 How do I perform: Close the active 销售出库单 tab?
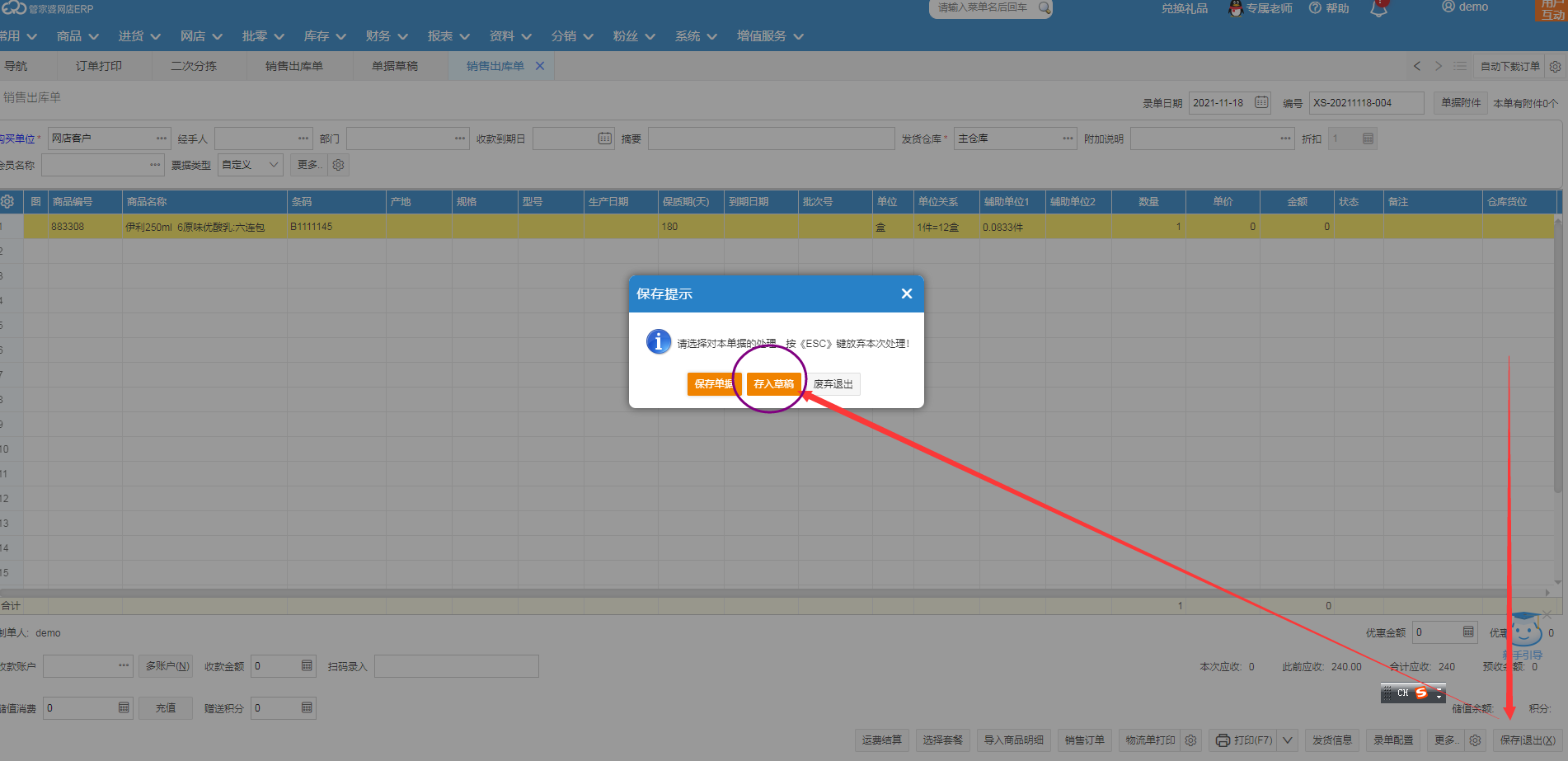click(x=540, y=66)
